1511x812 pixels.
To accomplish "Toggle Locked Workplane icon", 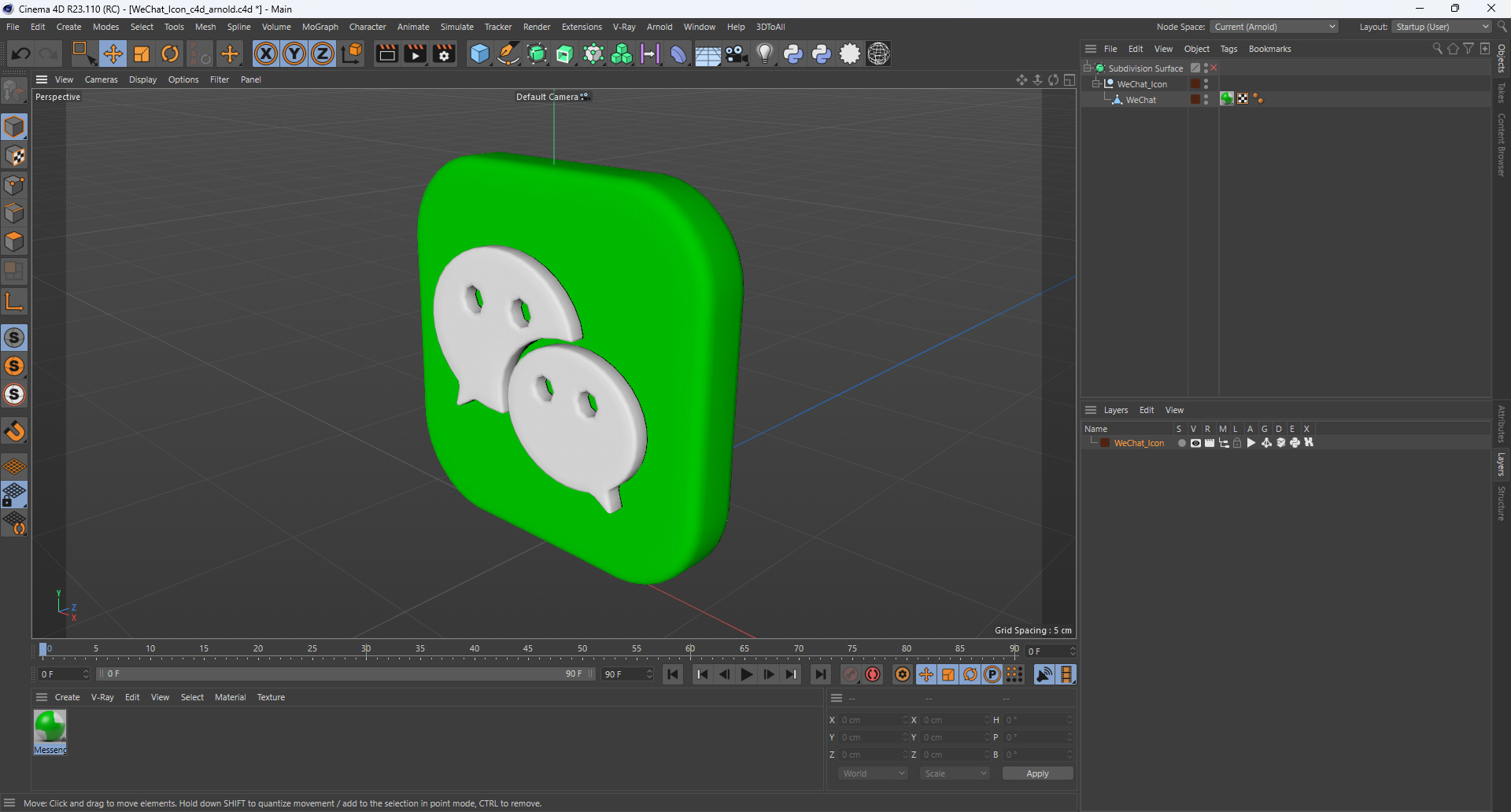I will [x=14, y=495].
